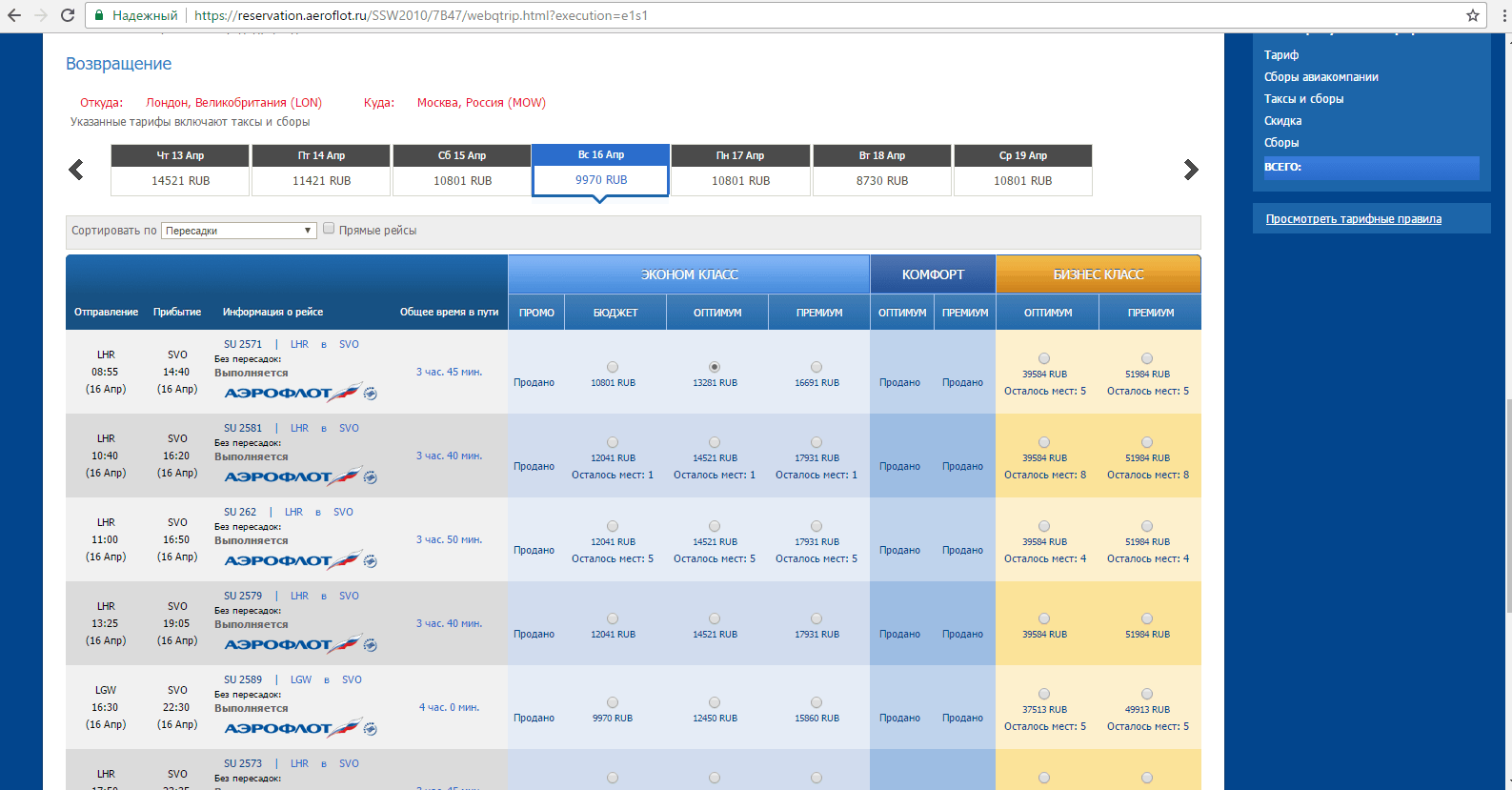Click the 3 час. 45 мин. duration for SU 2571
The width and height of the screenshot is (1512, 790).
449,372
